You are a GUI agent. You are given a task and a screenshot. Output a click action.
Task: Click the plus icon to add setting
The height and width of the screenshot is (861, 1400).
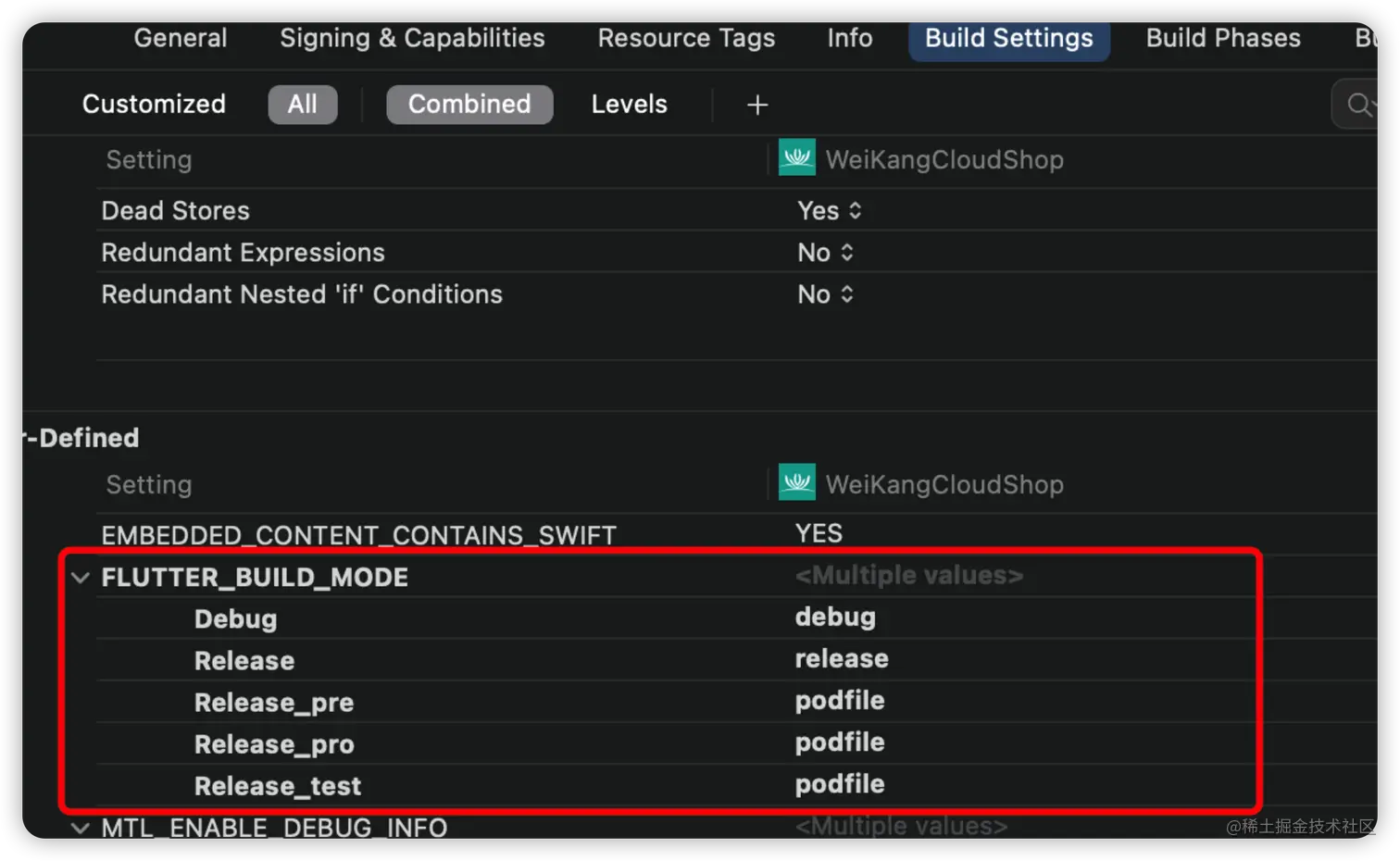coord(756,105)
